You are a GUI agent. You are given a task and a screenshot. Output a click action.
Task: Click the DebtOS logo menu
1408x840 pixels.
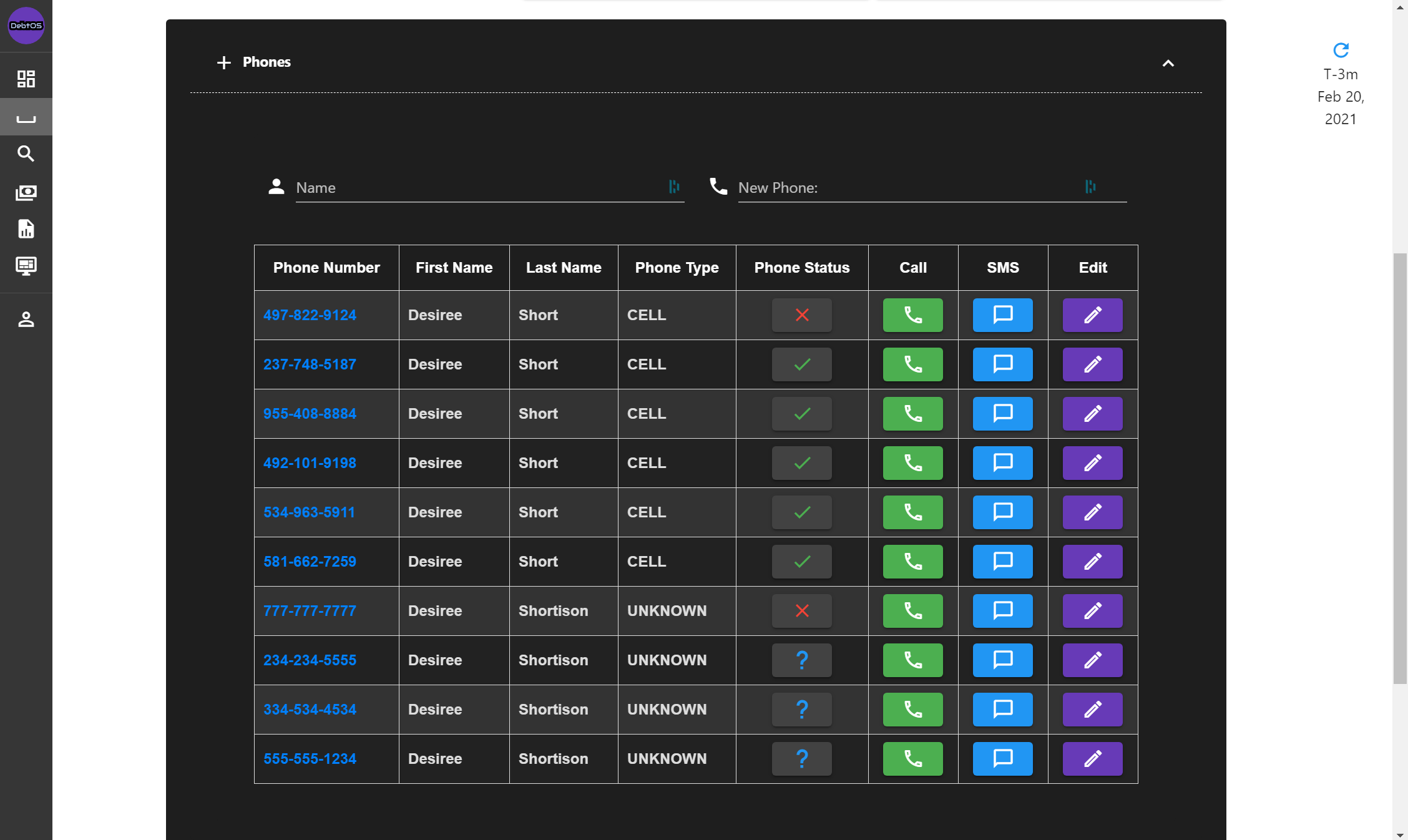(x=26, y=26)
